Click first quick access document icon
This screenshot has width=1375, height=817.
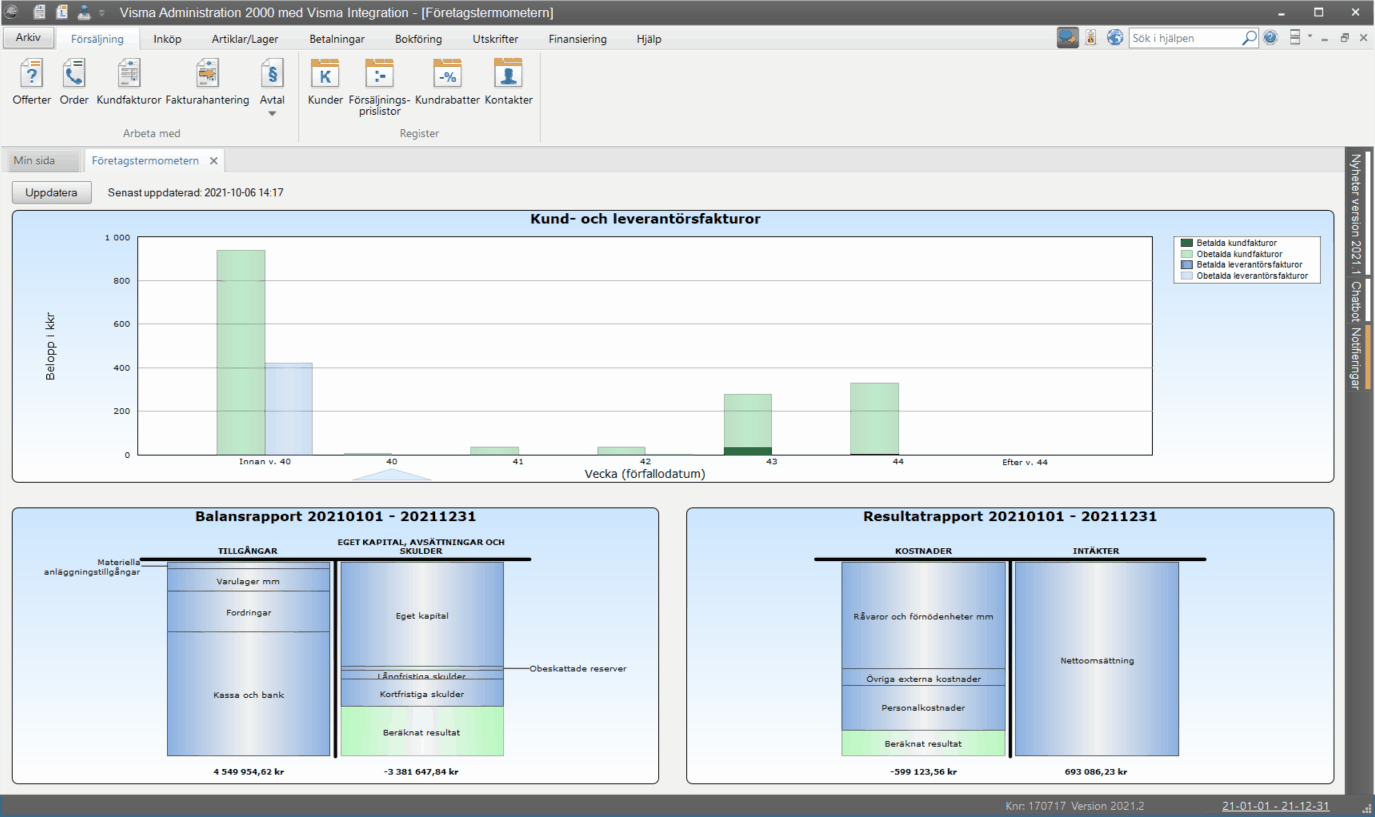click(40, 12)
